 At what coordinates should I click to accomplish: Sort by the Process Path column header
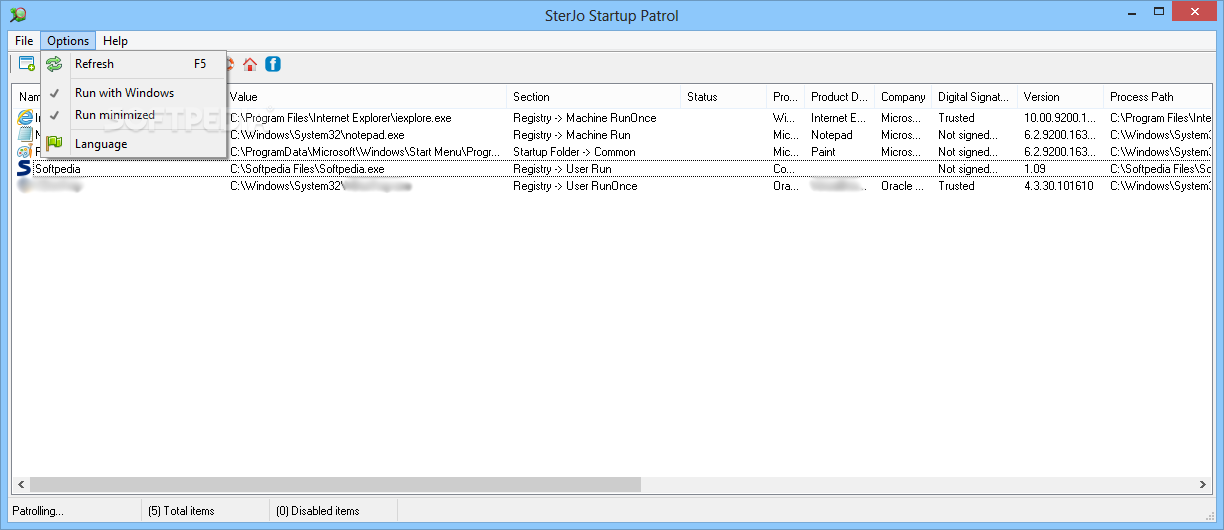(x=1159, y=97)
